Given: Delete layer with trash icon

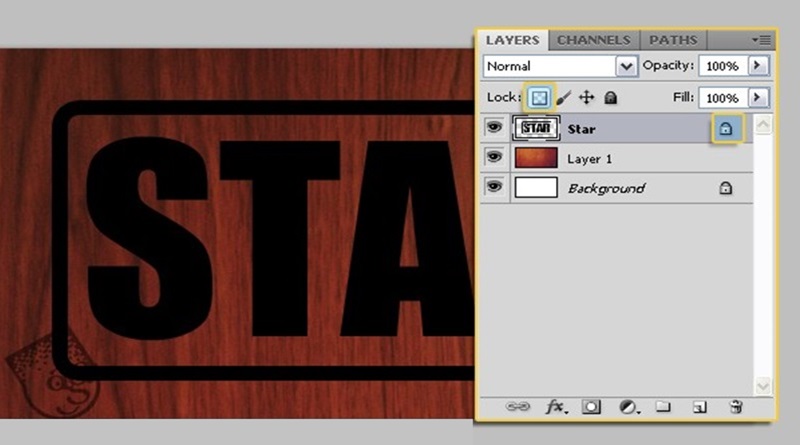Looking at the screenshot, I should pyautogui.click(x=736, y=407).
